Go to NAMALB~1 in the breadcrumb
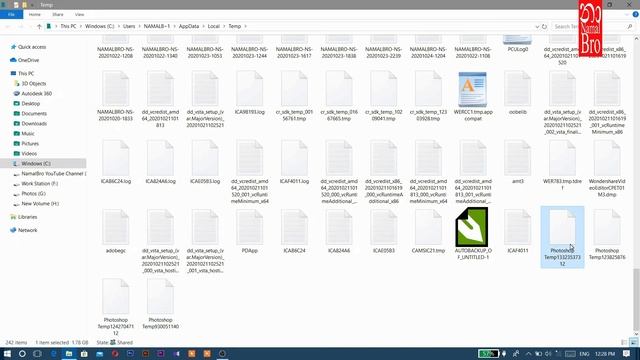This screenshot has width=640, height=360. [157, 26]
